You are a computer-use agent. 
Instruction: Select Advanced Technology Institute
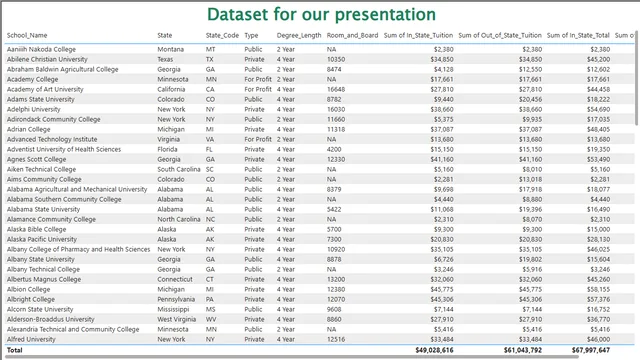point(52,139)
